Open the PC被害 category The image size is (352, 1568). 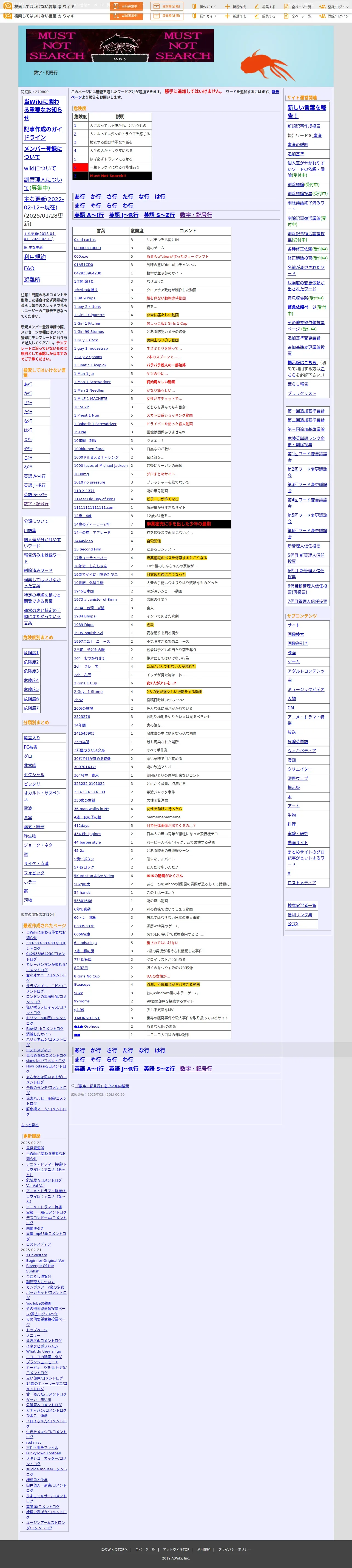click(x=30, y=747)
